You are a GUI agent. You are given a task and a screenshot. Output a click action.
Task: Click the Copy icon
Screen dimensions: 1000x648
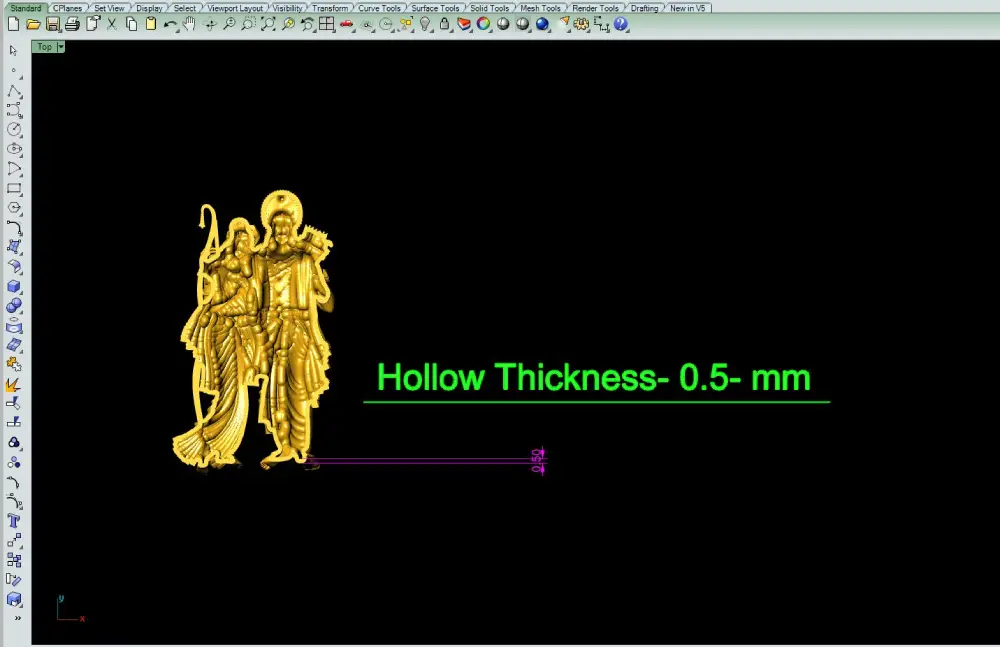(x=131, y=24)
